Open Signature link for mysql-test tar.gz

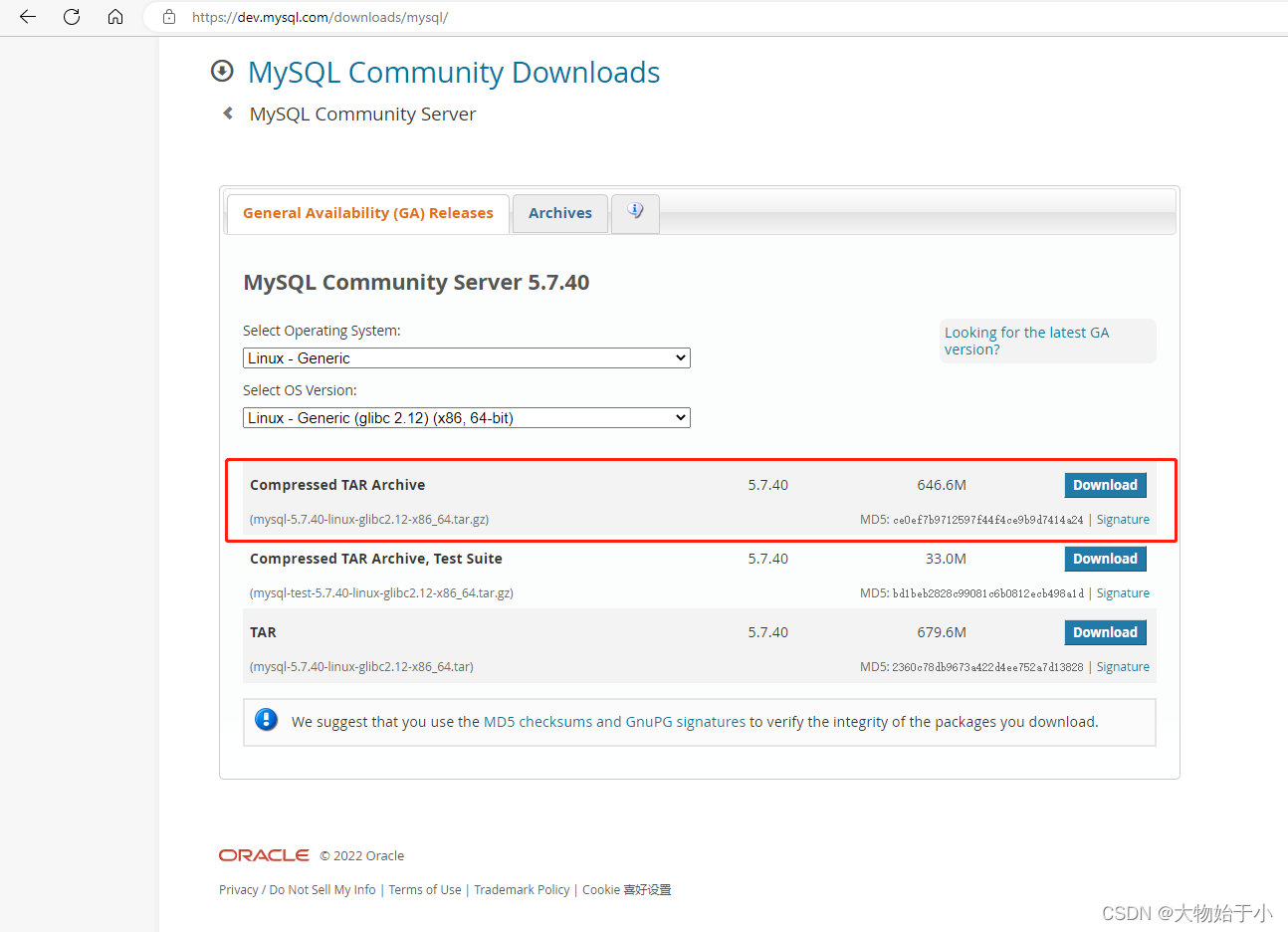tap(1123, 593)
